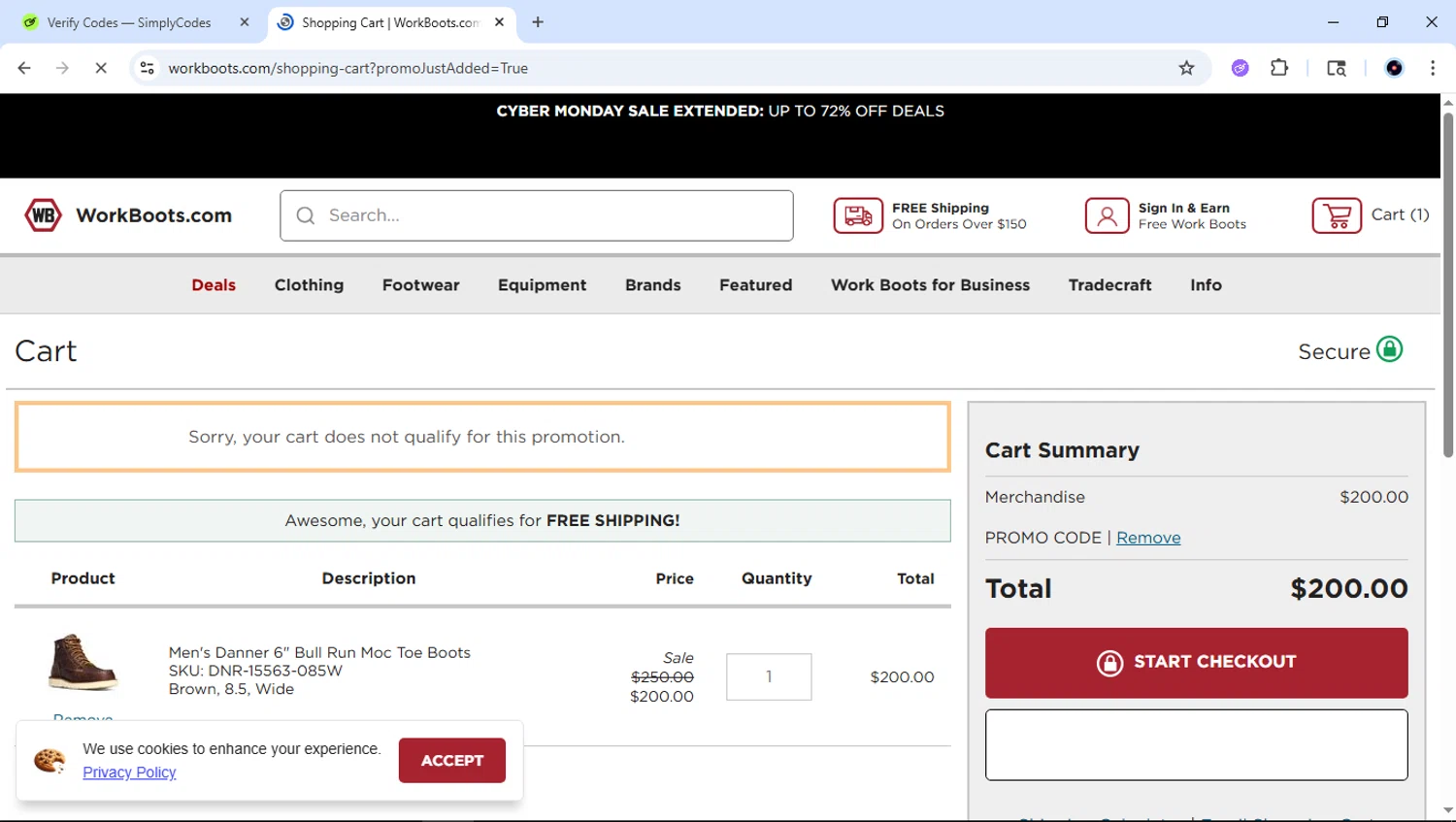This screenshot has height=822, width=1456.
Task: Click the purple extension icon in toolbar
Action: pyautogui.click(x=1240, y=68)
